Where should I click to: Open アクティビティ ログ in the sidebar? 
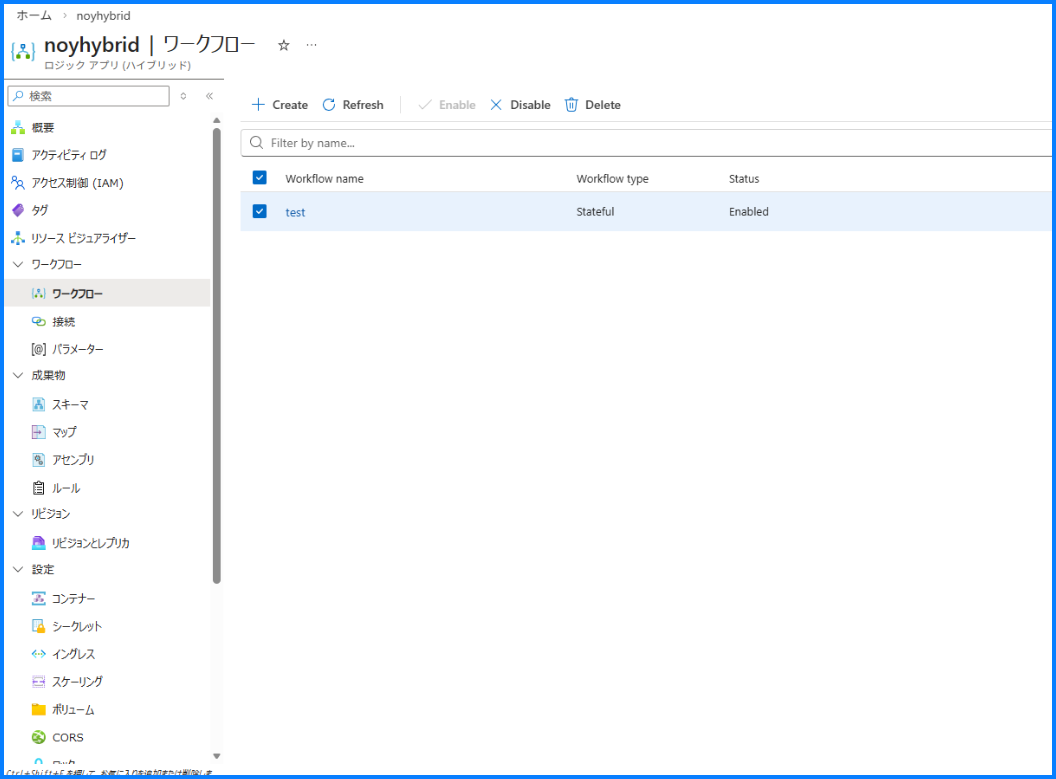click(69, 155)
